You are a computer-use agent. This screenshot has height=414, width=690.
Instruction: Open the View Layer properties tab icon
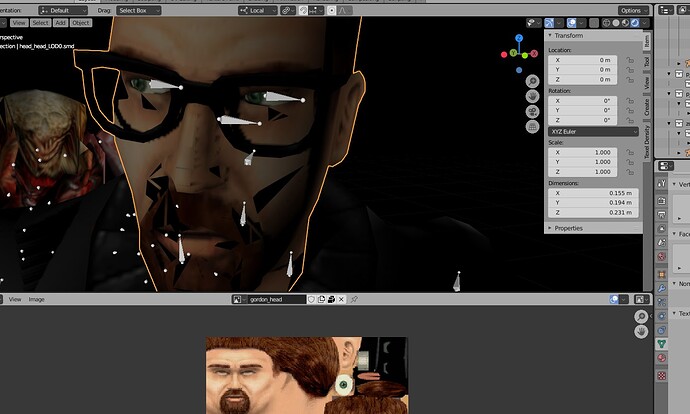661,228
